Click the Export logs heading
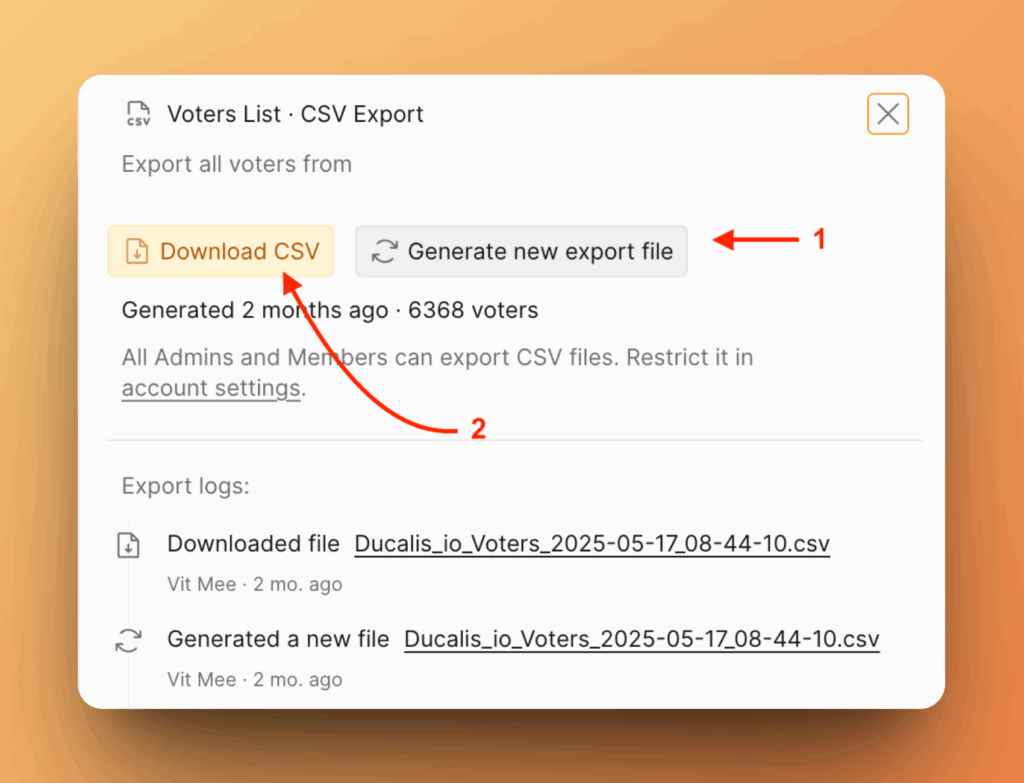 [185, 486]
